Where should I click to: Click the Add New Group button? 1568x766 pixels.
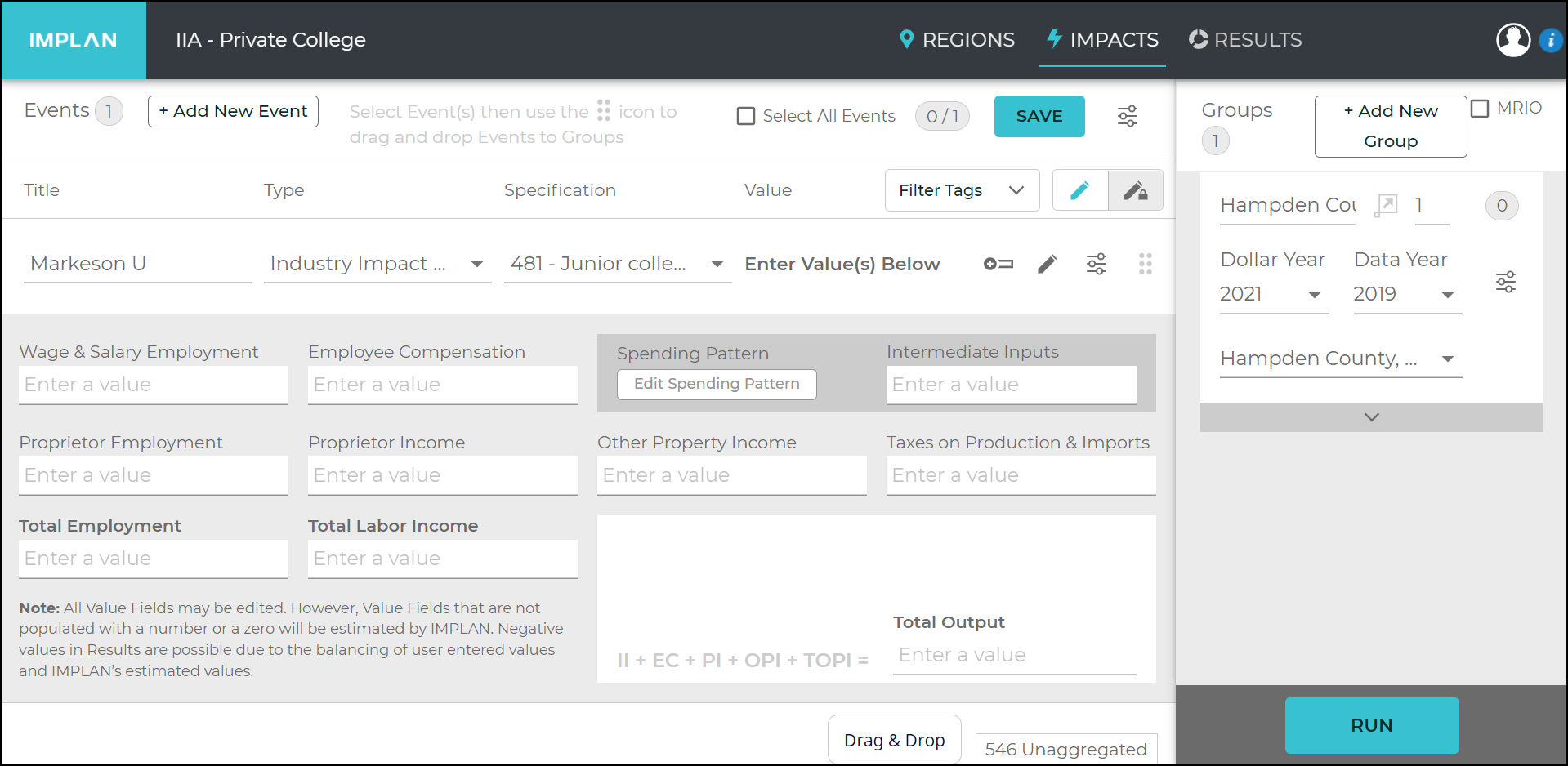pos(1390,127)
